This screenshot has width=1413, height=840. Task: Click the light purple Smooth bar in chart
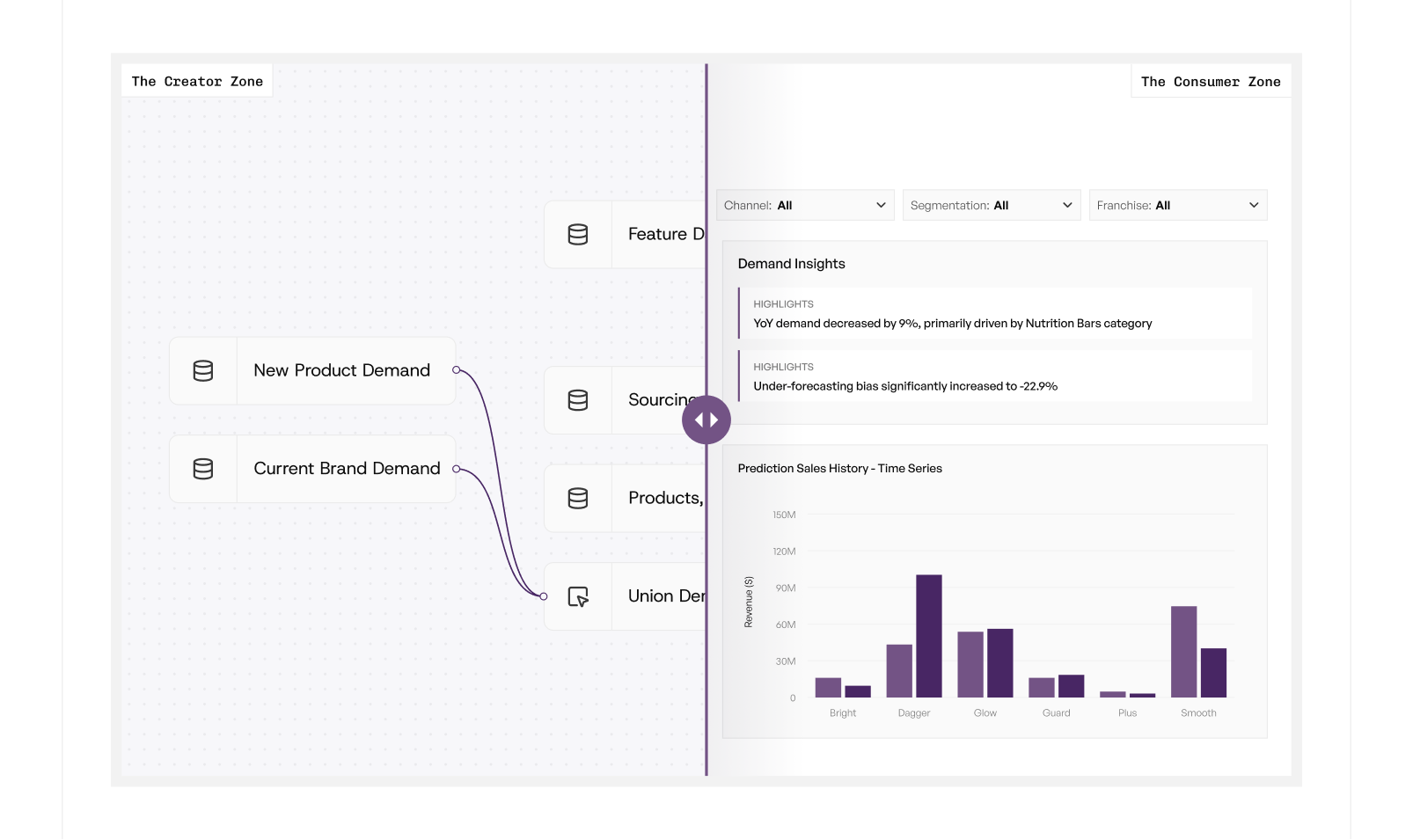tap(1183, 652)
